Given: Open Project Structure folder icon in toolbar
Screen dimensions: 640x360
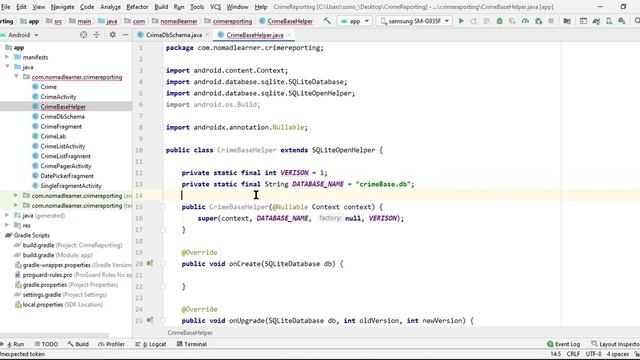Looking at the screenshot, I should [567, 21].
